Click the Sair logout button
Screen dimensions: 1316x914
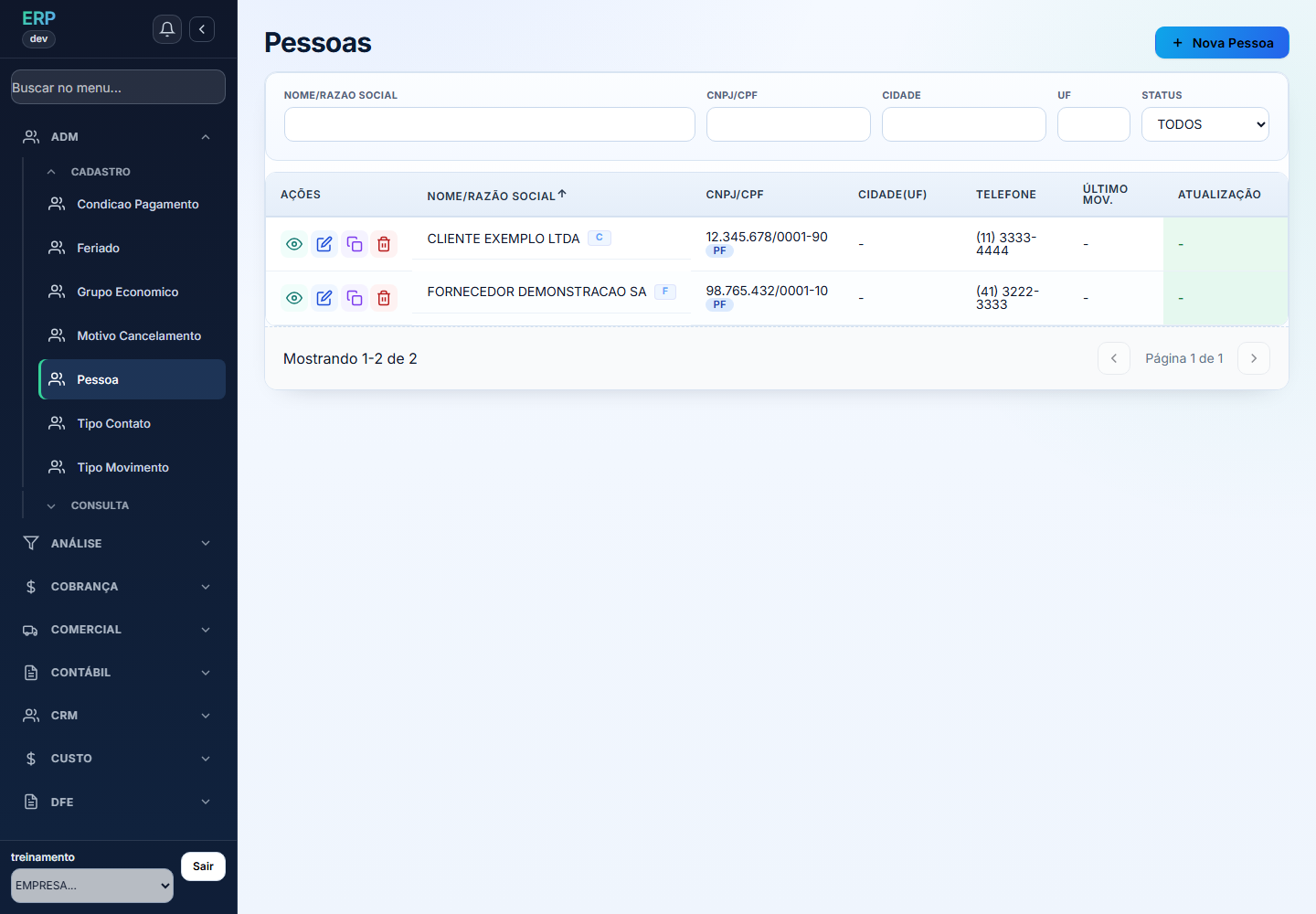203,866
